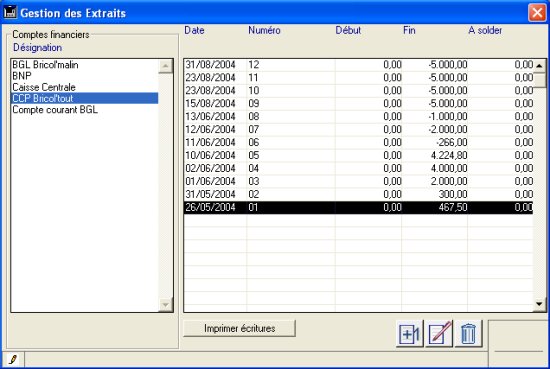The height and width of the screenshot is (369, 550).
Task: Click number 05 in Numéro column
Action: point(254,155)
